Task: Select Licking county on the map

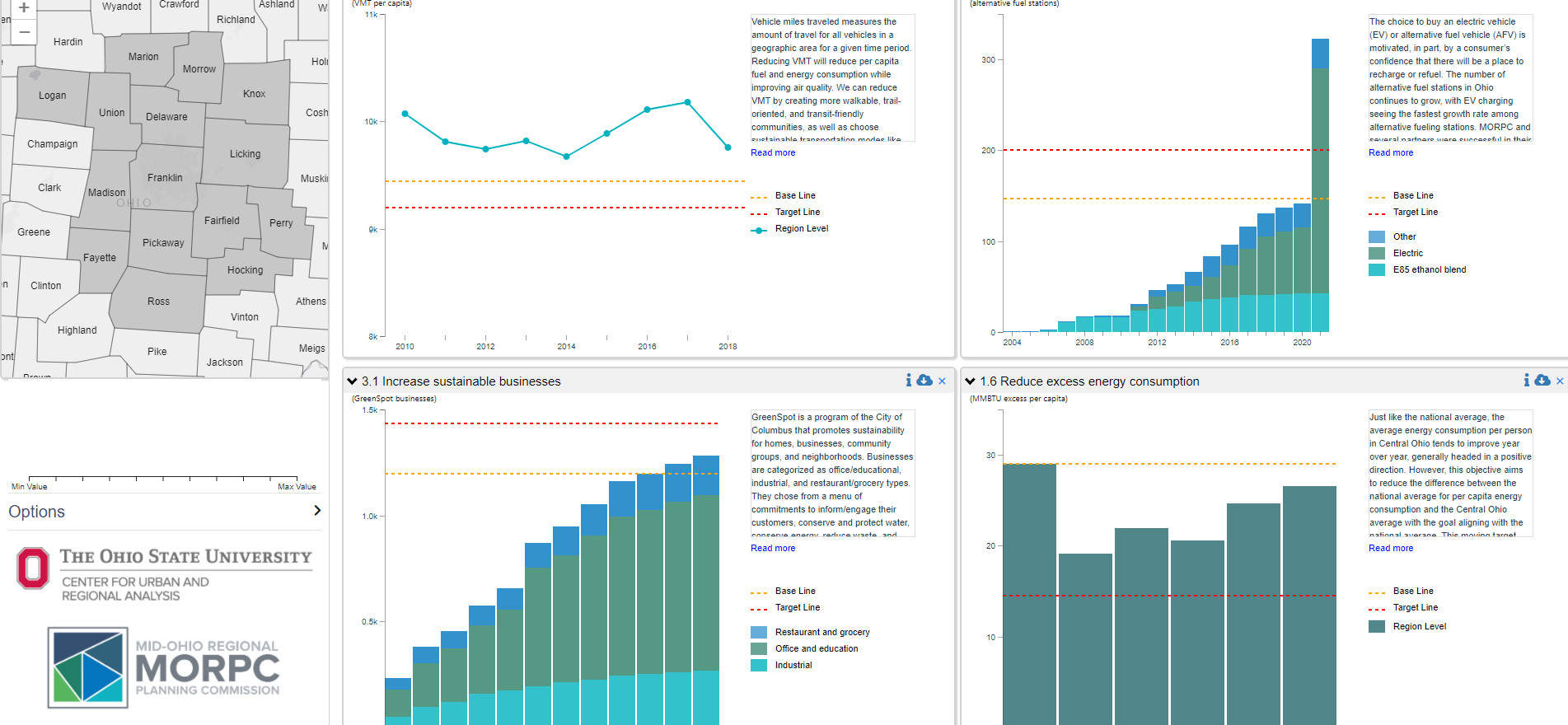Action: [x=245, y=154]
